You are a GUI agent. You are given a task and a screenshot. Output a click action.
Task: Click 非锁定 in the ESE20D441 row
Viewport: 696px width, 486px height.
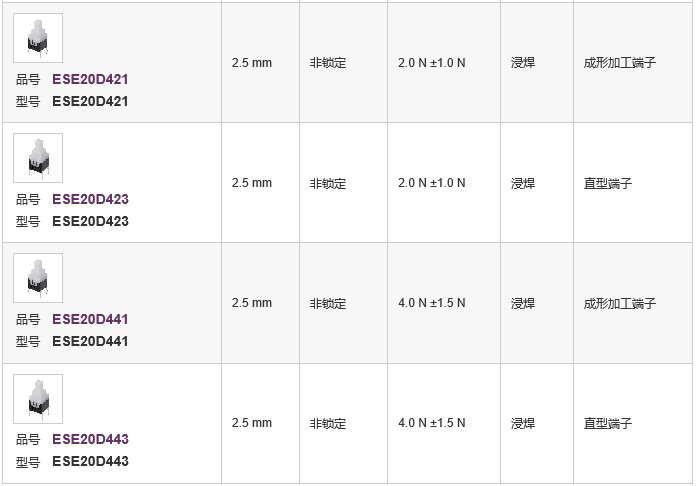tap(328, 304)
